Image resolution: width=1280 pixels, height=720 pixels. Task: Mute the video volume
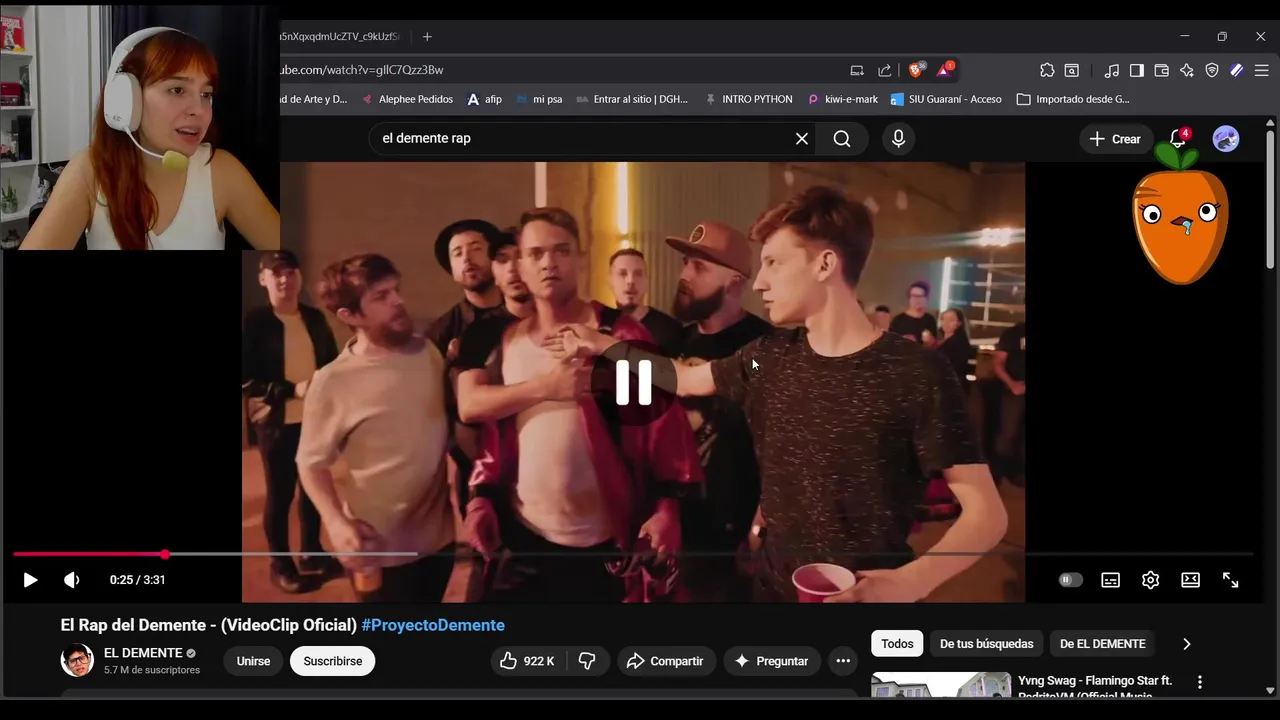[x=72, y=580]
